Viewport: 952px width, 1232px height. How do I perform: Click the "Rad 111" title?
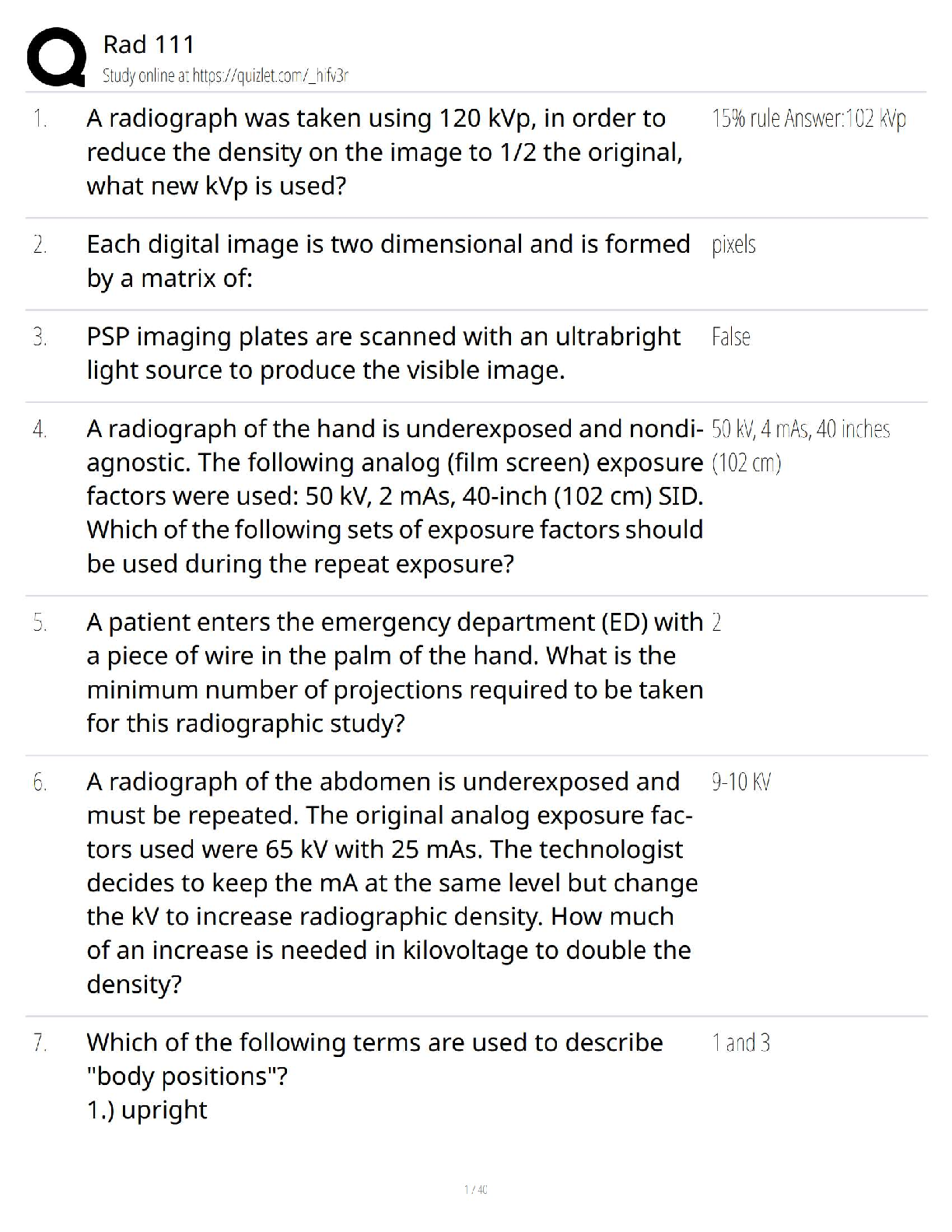pos(149,44)
